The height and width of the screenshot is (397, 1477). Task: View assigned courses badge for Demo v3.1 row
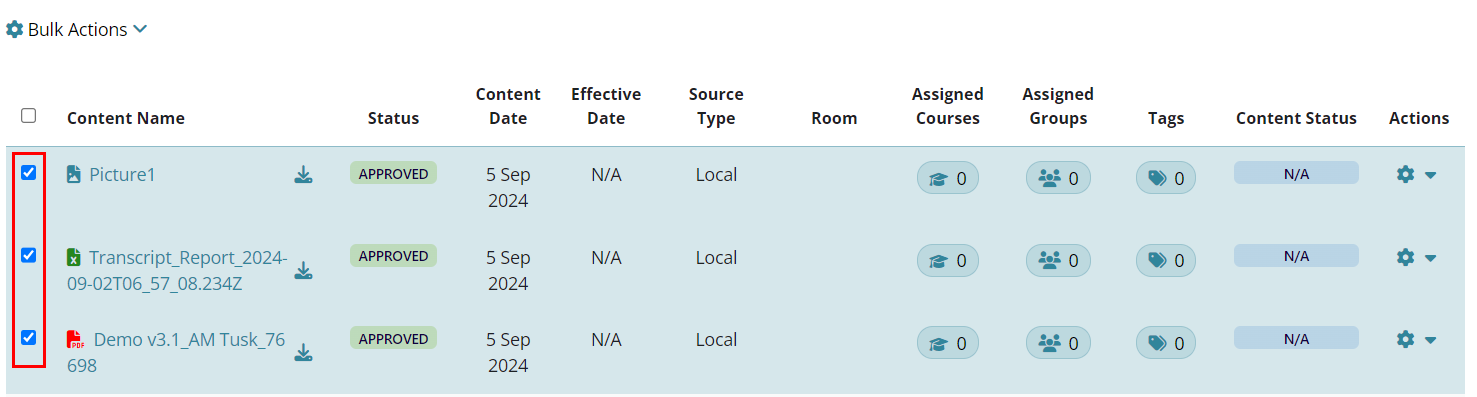click(948, 343)
